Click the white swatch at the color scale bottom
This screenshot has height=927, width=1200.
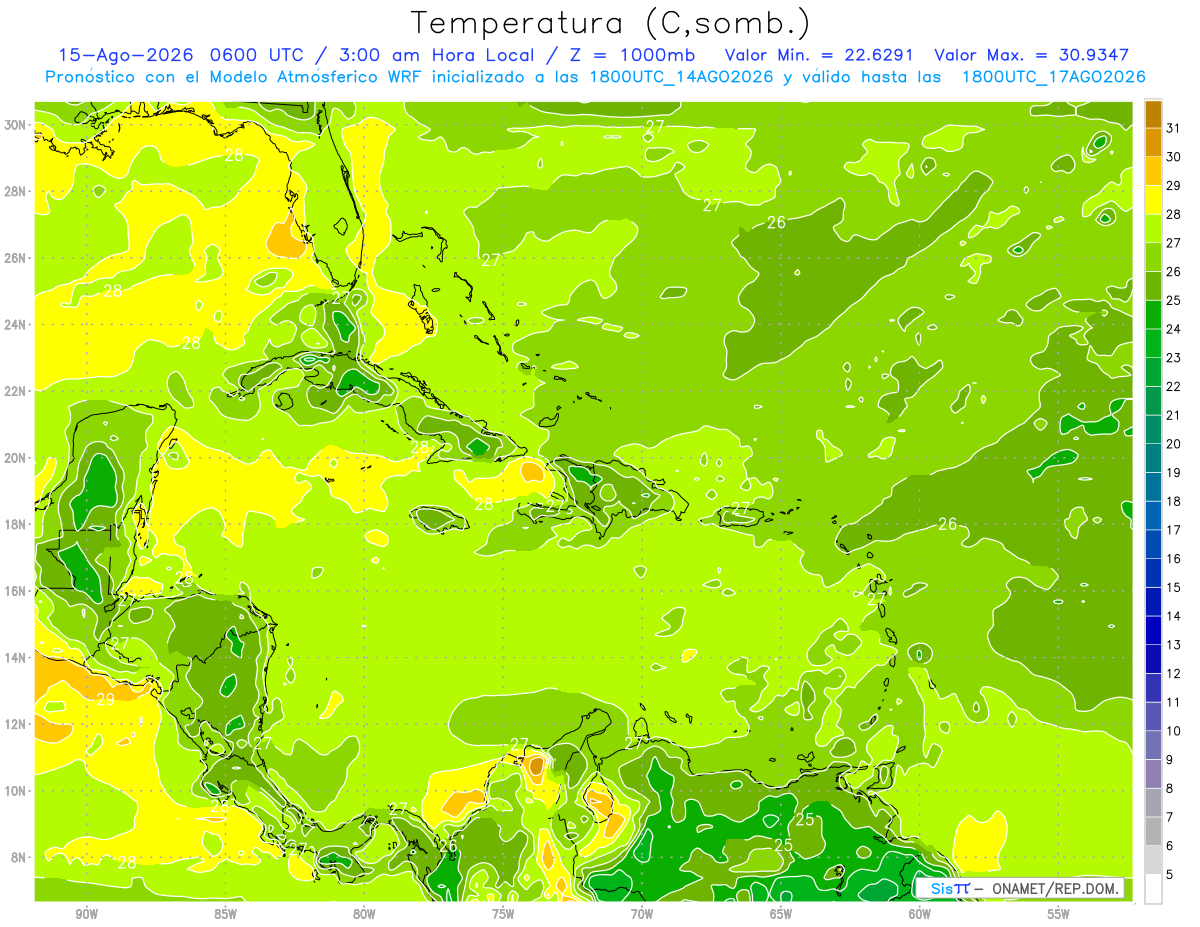(x=1153, y=889)
